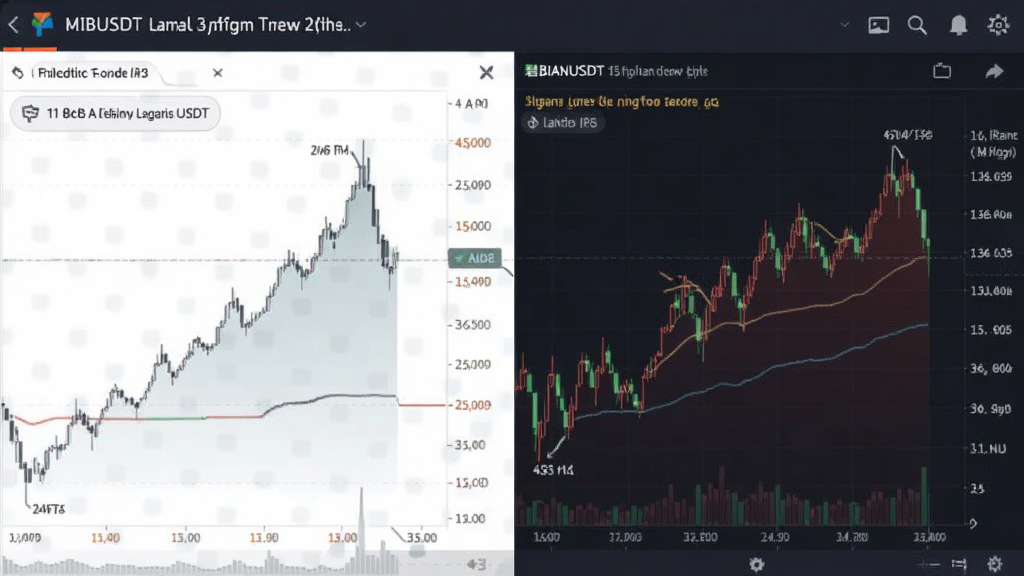Click the 24.90 time label on dark chart
Viewport: 1024px width, 576px height.
(x=775, y=537)
